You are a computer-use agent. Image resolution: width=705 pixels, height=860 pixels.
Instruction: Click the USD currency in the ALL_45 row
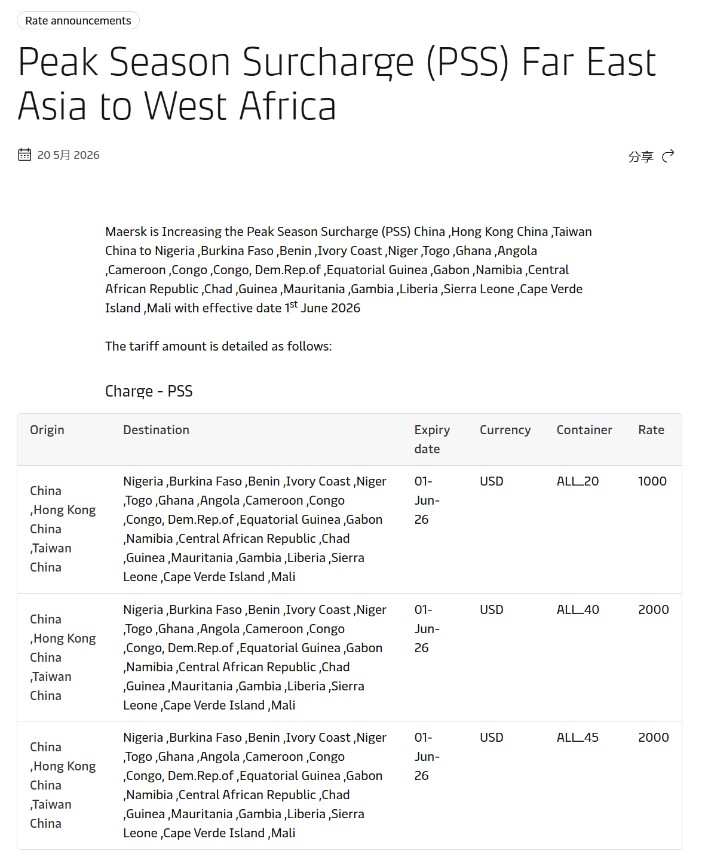click(492, 738)
